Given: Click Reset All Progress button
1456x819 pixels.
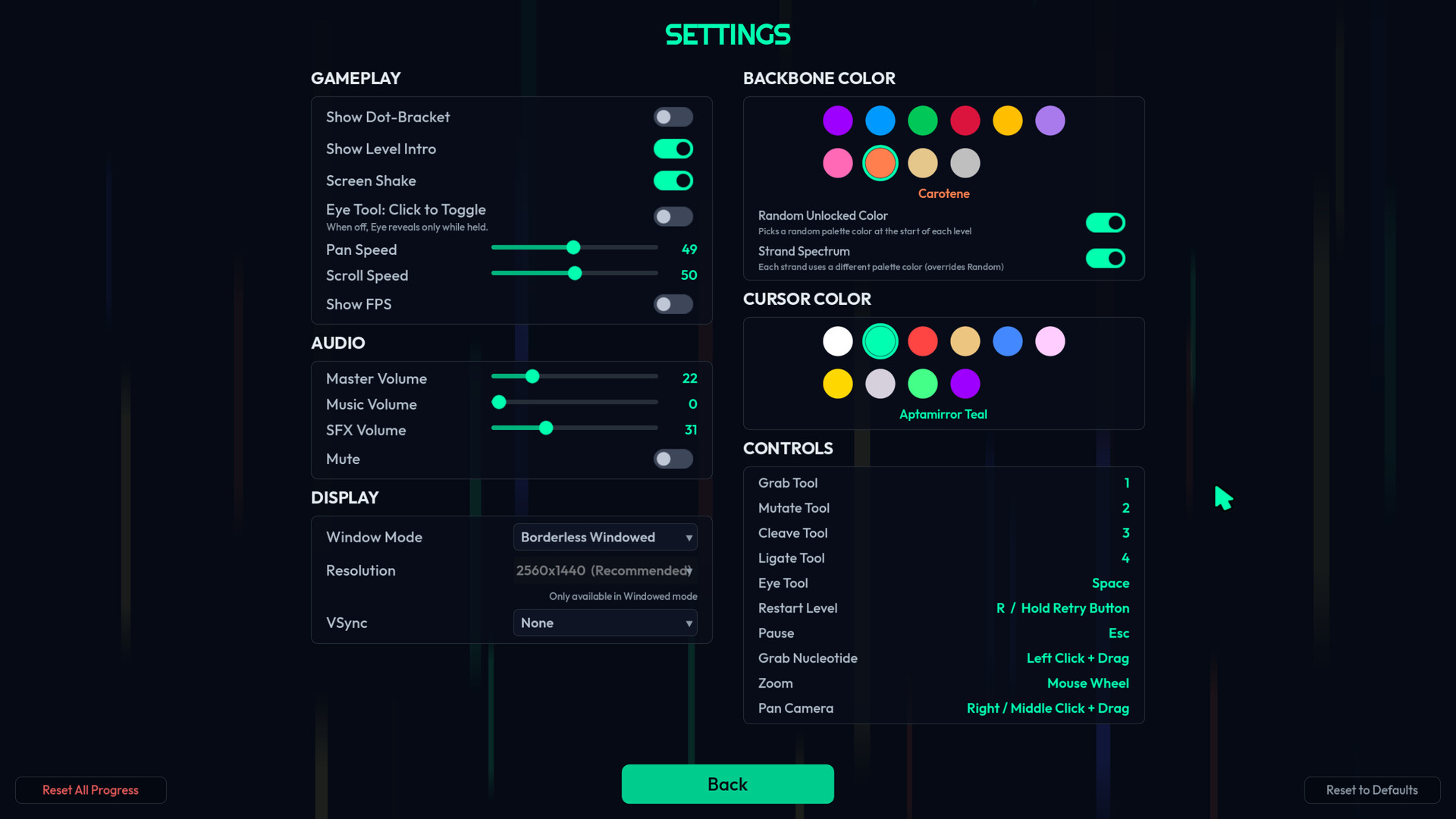Looking at the screenshot, I should point(91,790).
